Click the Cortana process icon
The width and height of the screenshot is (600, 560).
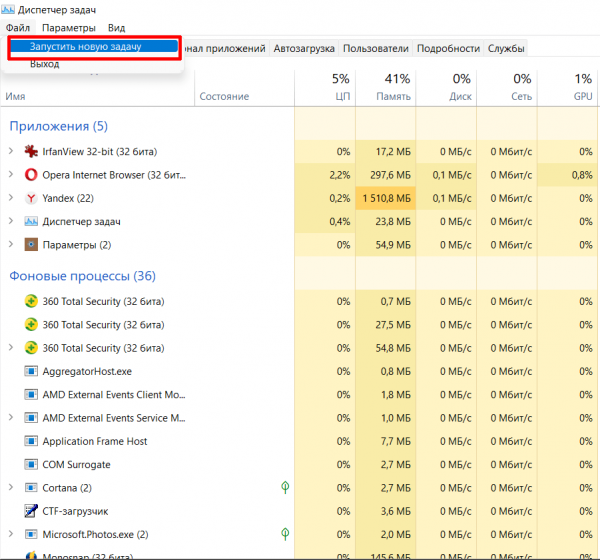tap(31, 488)
